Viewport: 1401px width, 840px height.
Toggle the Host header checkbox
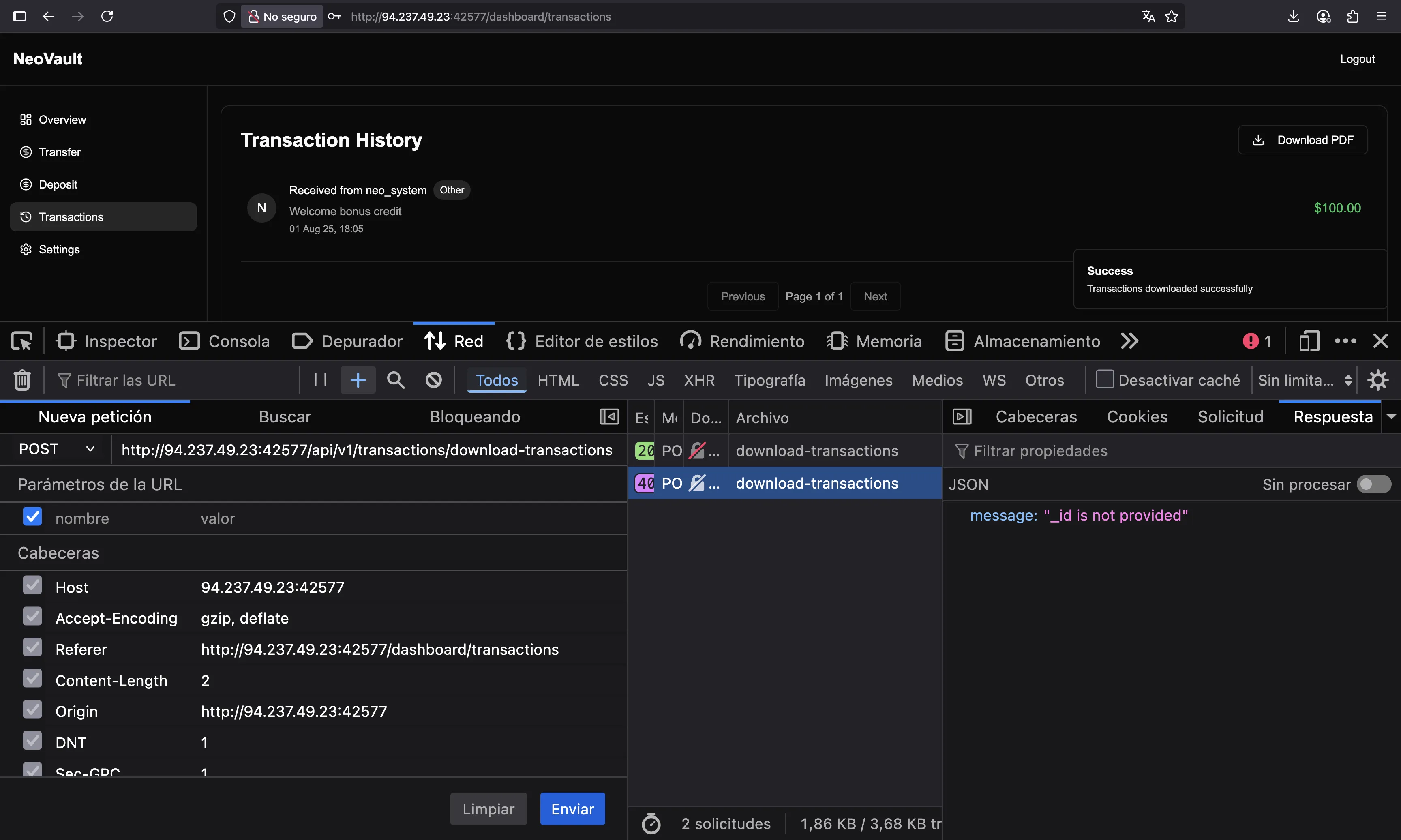click(32, 586)
